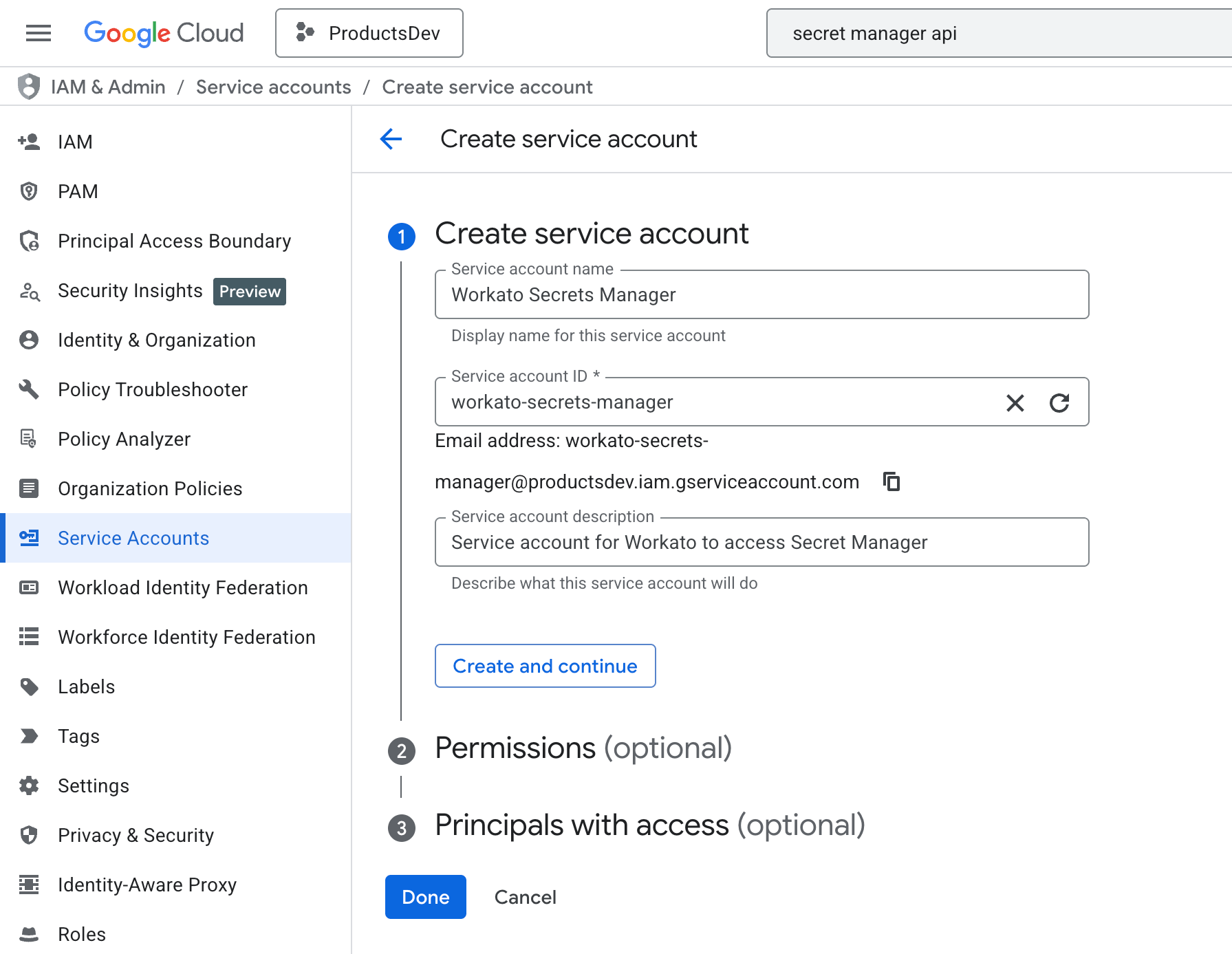
Task: Open the ProductsDev project picker
Action: tap(369, 33)
